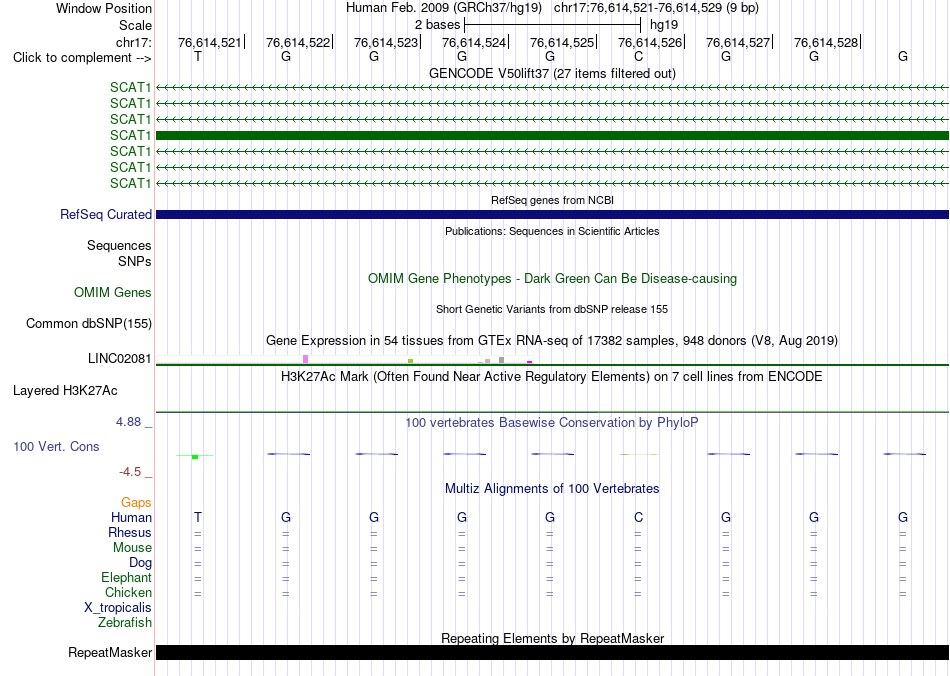Open 'RefSeq genes from NCBI' track title
Viewport: 950px width, 676px height.
[x=552, y=200]
